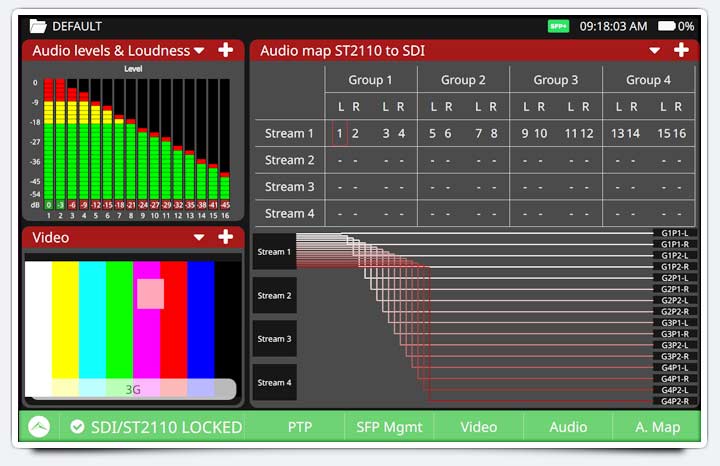Tap the channel 8 audio level meter
This screenshot has height=466, width=720.
click(131, 140)
